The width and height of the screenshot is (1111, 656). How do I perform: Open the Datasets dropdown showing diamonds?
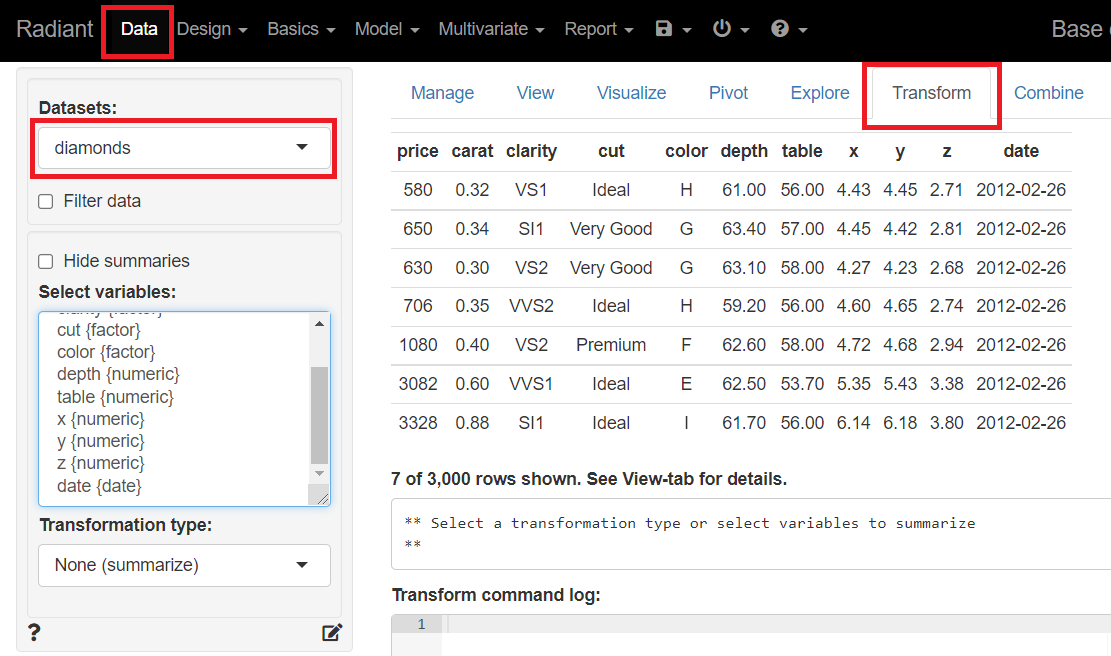pos(184,148)
